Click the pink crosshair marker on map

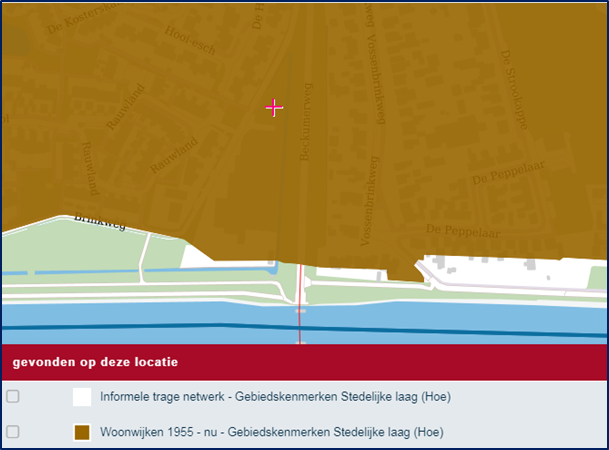(x=274, y=108)
